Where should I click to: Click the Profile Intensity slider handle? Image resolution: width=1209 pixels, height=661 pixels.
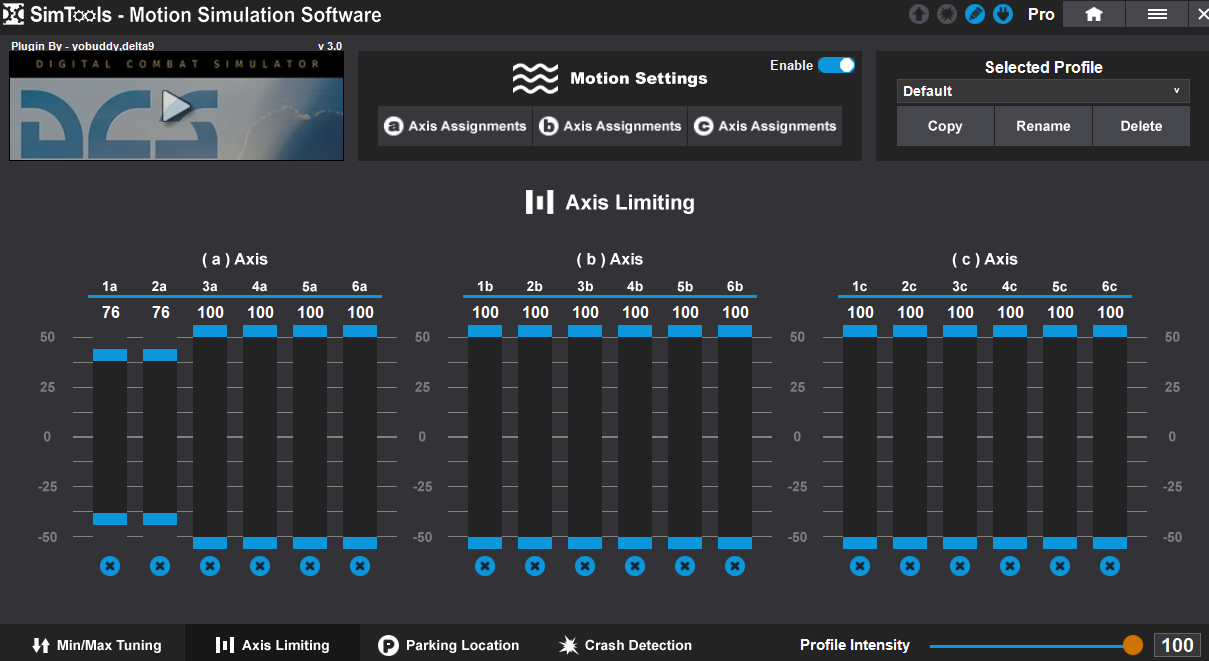tap(1132, 645)
